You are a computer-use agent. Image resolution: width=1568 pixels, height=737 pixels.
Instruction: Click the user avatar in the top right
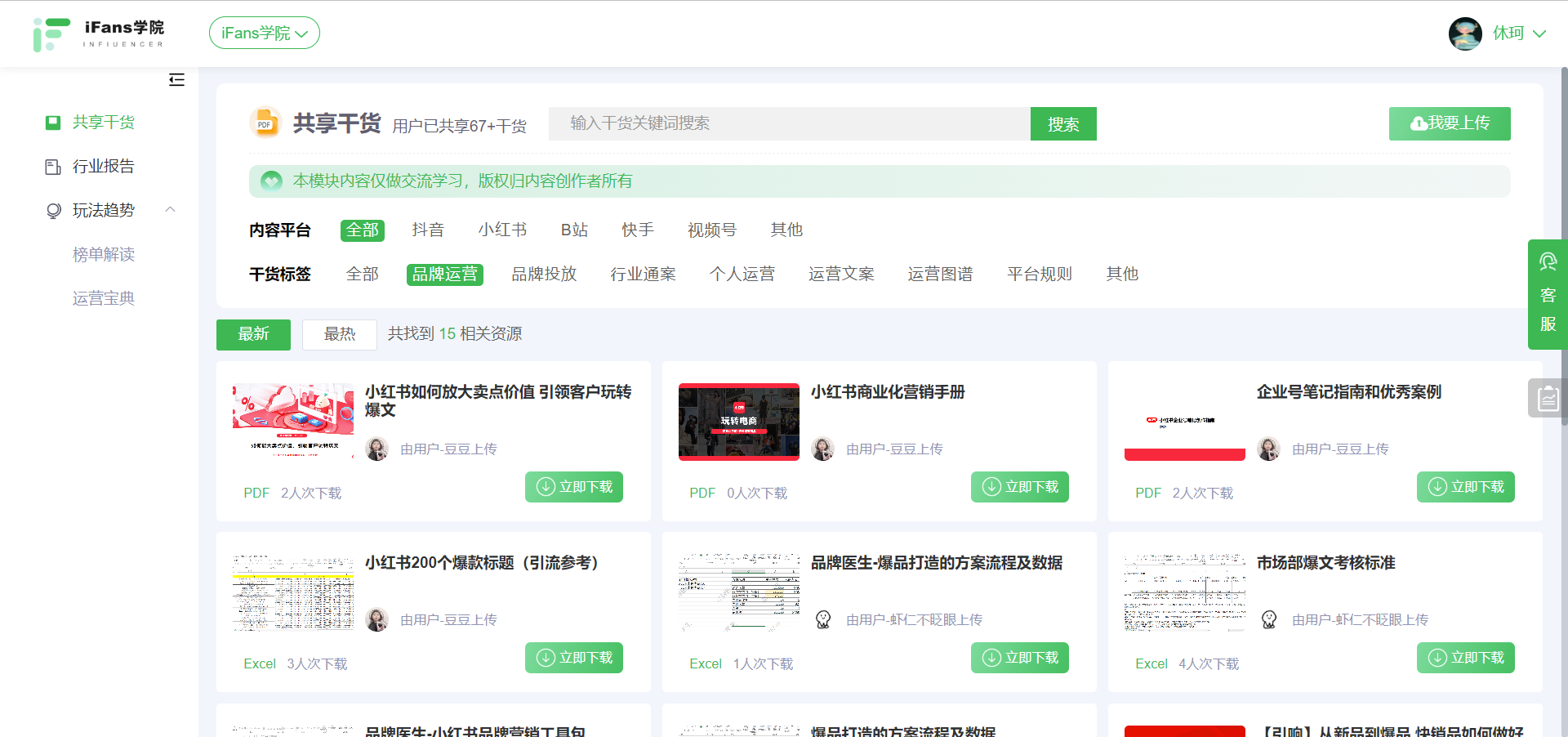(1465, 33)
